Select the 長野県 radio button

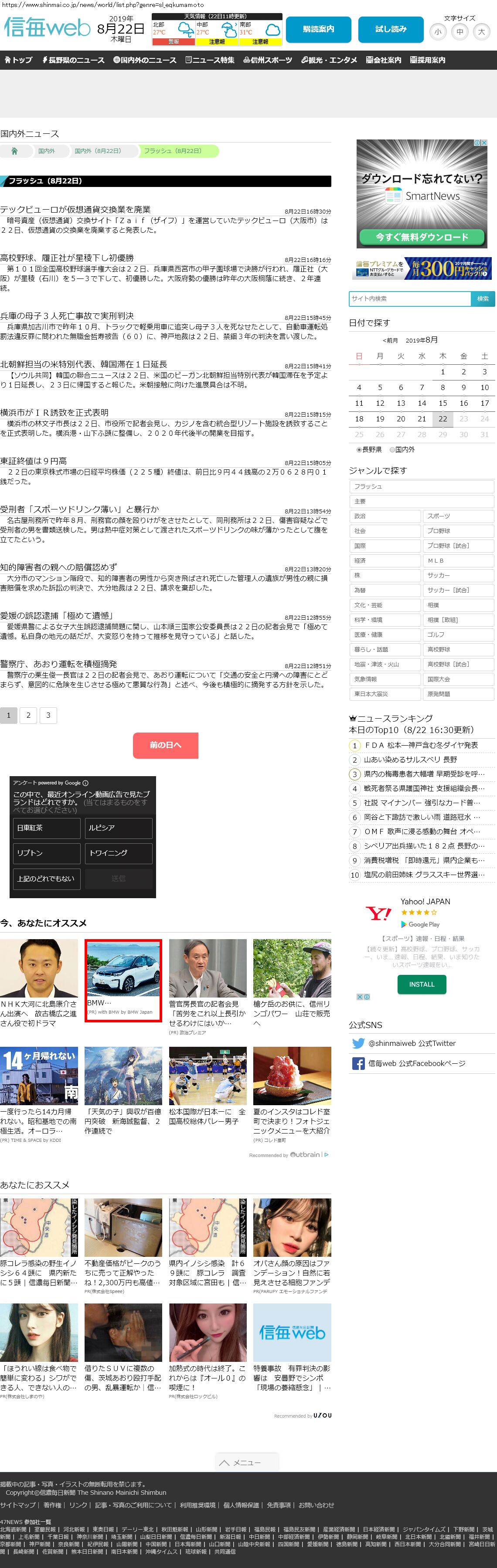click(359, 450)
